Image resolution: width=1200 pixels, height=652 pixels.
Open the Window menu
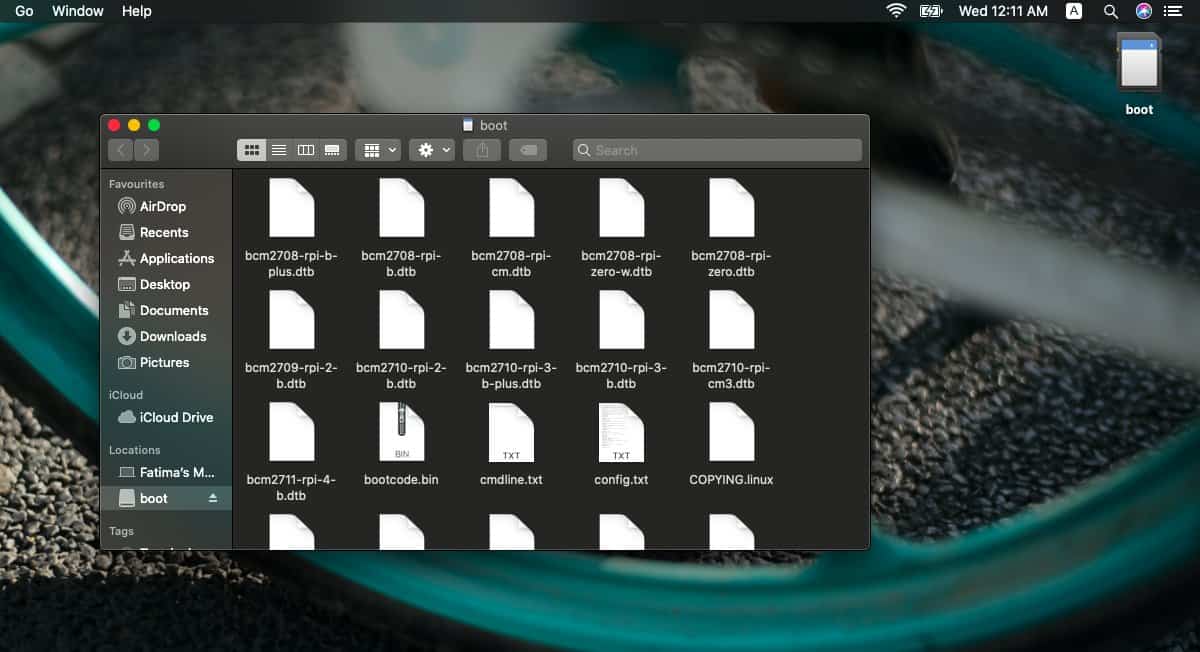(x=77, y=11)
